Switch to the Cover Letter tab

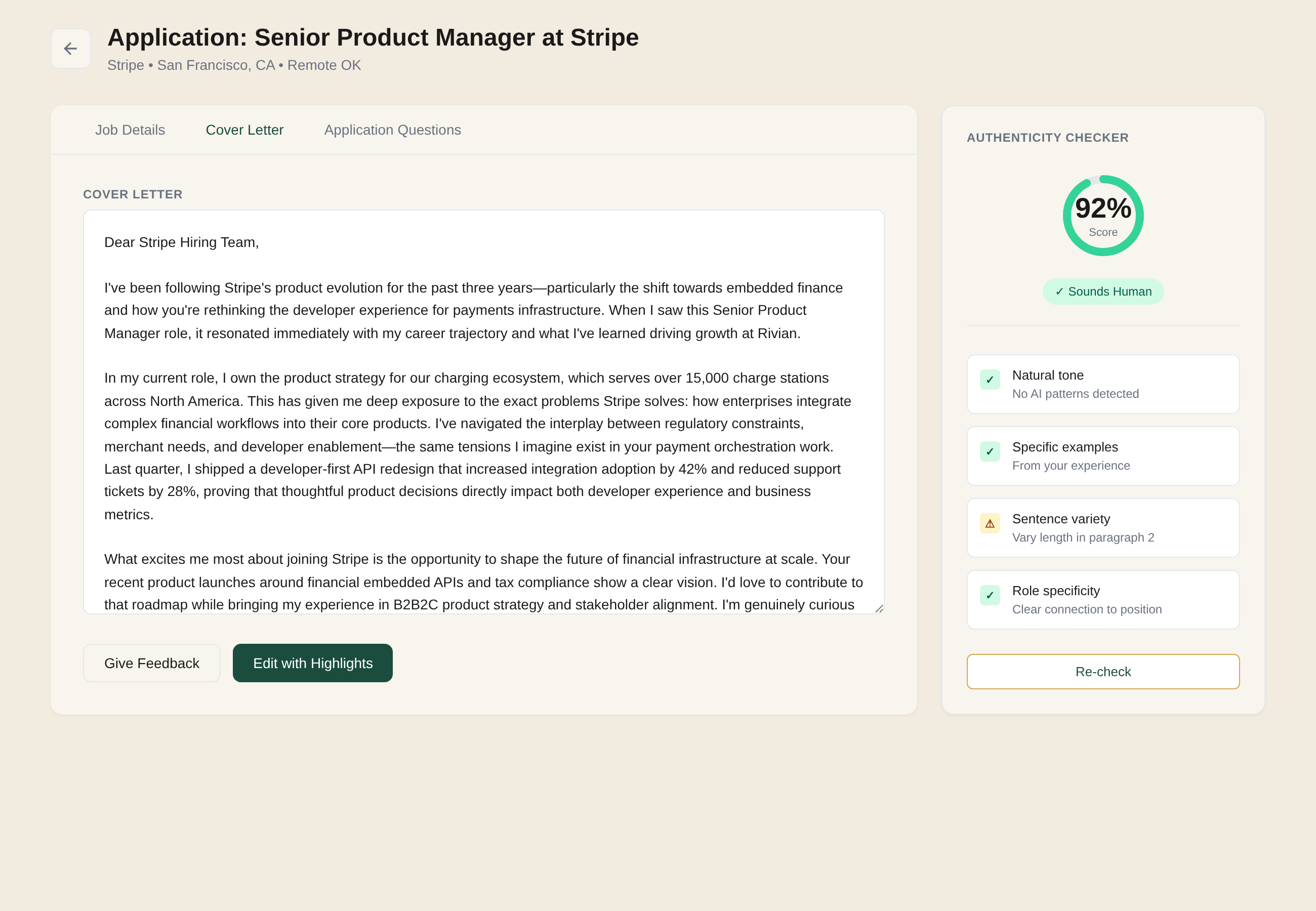244,130
